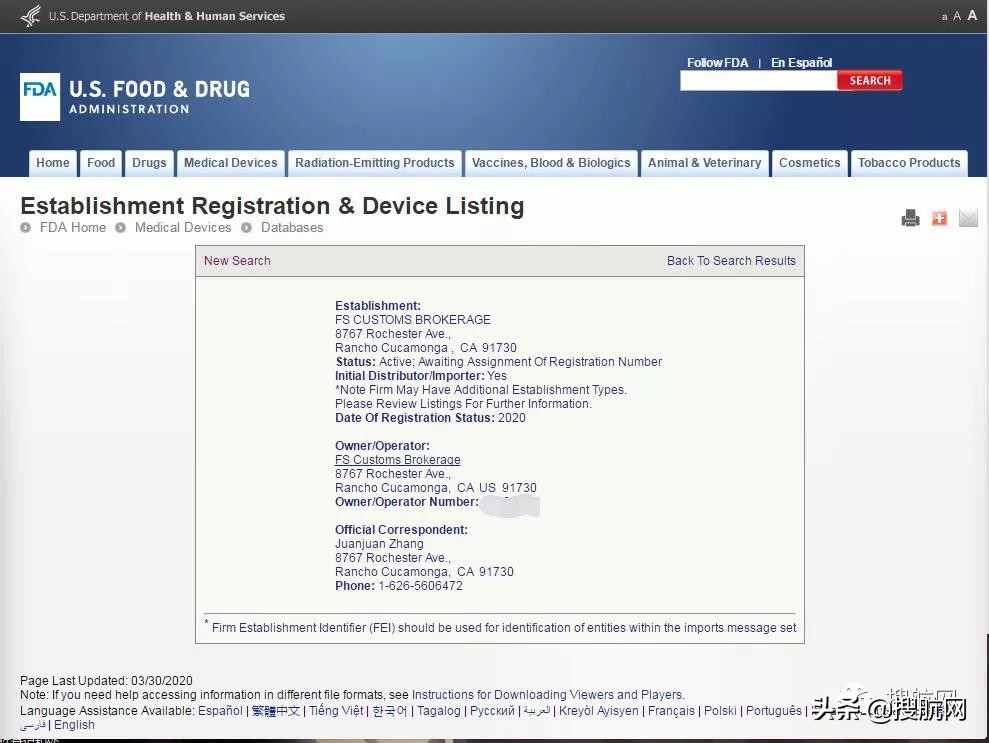Click the 'Date Of Registration Status: 2020' line
The width and height of the screenshot is (989, 743).
[x=430, y=418]
